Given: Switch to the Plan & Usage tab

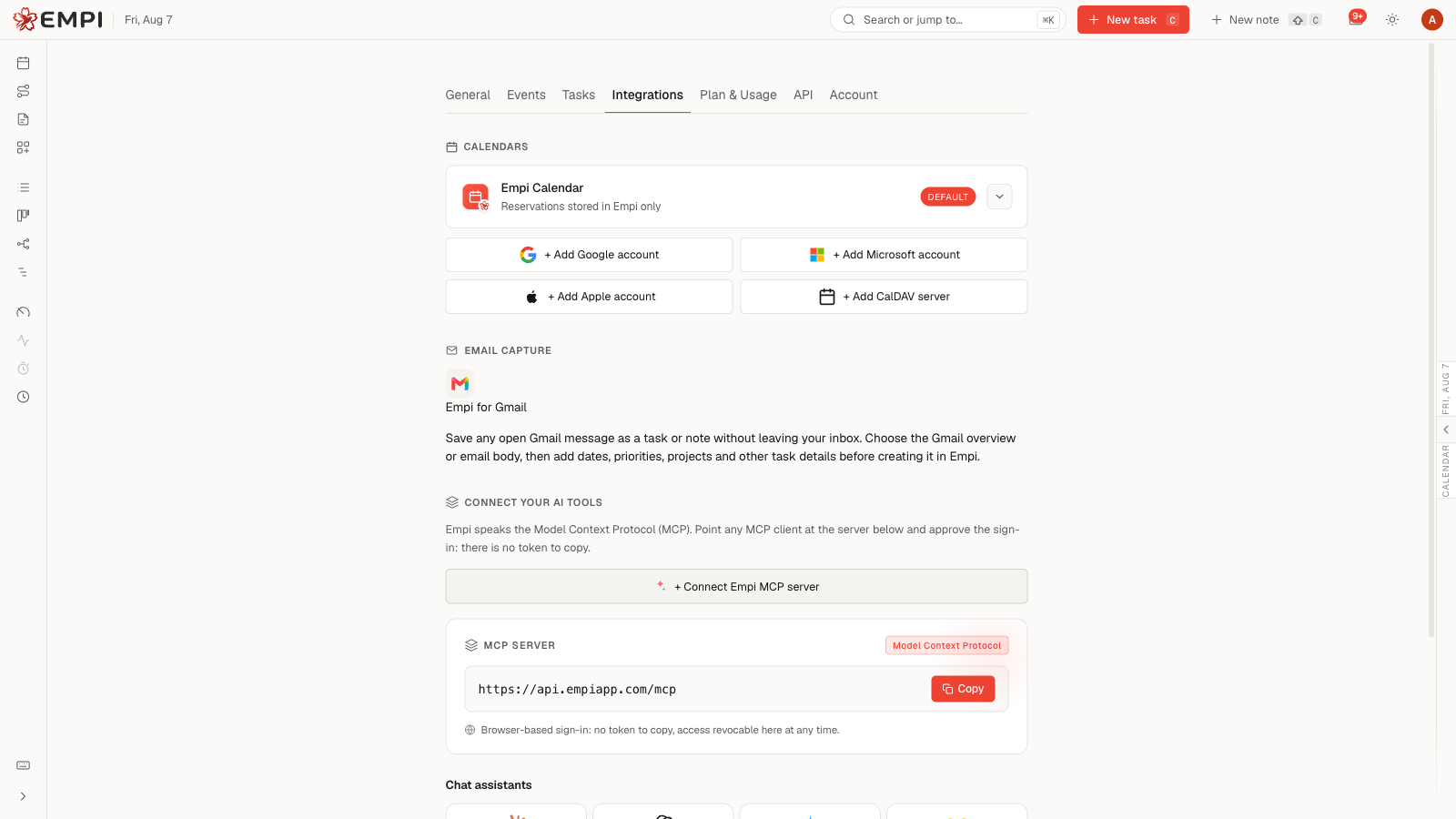Looking at the screenshot, I should pyautogui.click(x=738, y=95).
